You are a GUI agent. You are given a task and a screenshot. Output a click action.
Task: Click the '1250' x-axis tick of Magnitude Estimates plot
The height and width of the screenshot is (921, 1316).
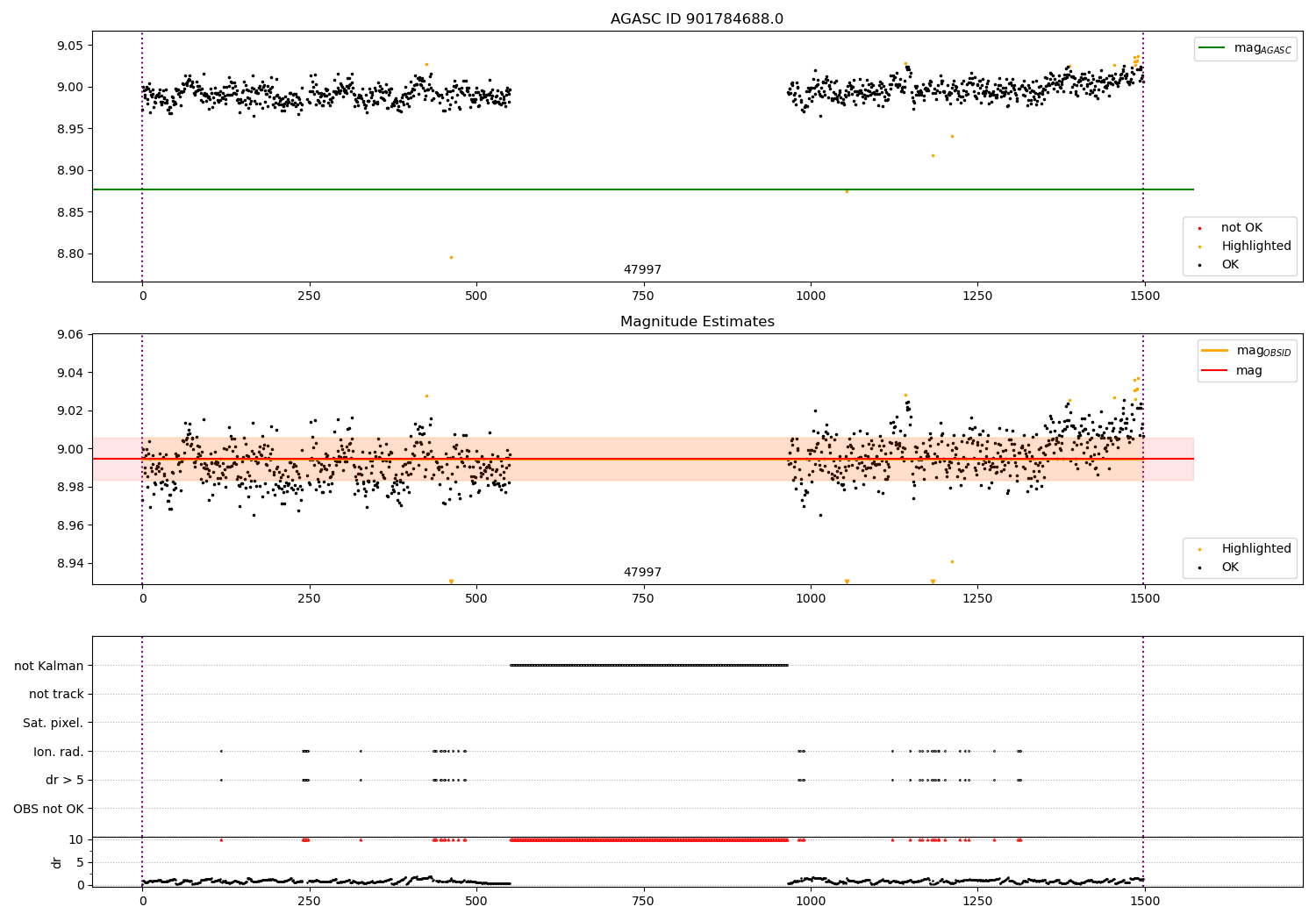tap(977, 599)
